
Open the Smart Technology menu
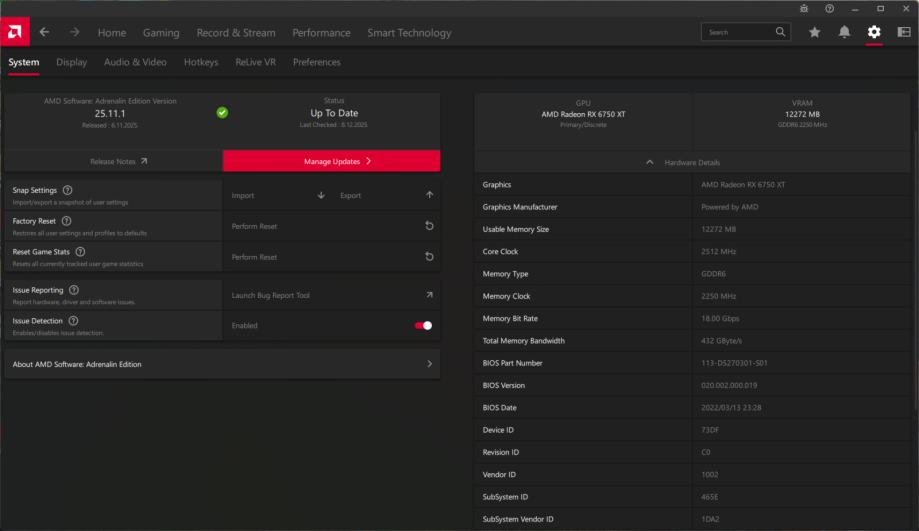coord(409,33)
